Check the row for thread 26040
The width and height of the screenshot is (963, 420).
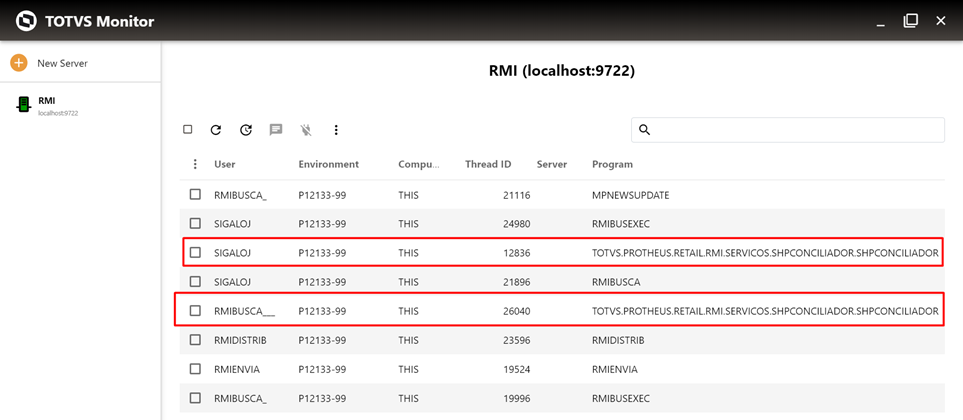point(195,311)
